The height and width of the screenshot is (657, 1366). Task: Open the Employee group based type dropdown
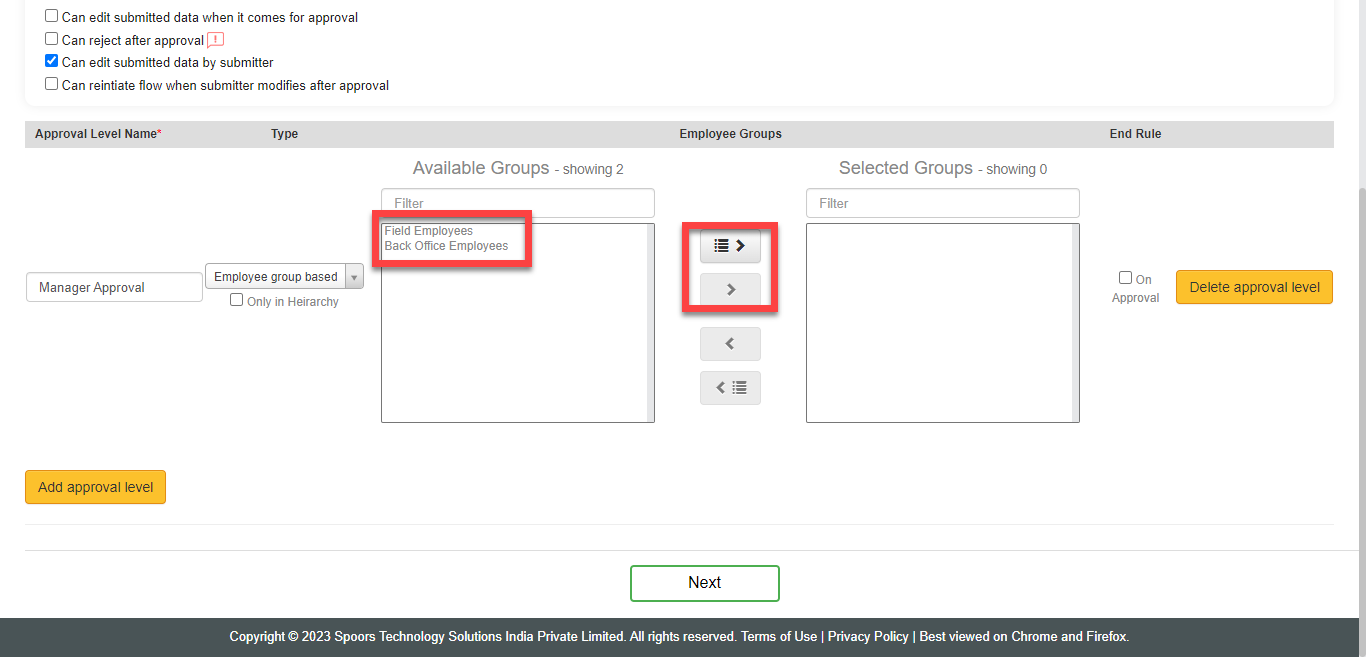click(x=284, y=277)
